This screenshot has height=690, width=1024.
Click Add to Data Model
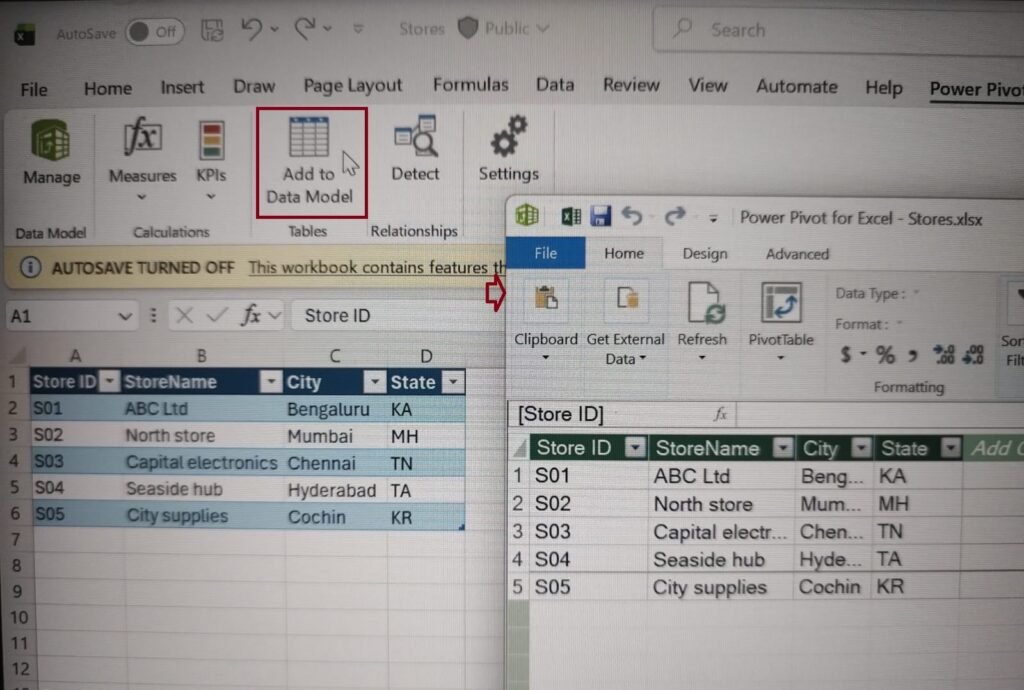point(310,161)
